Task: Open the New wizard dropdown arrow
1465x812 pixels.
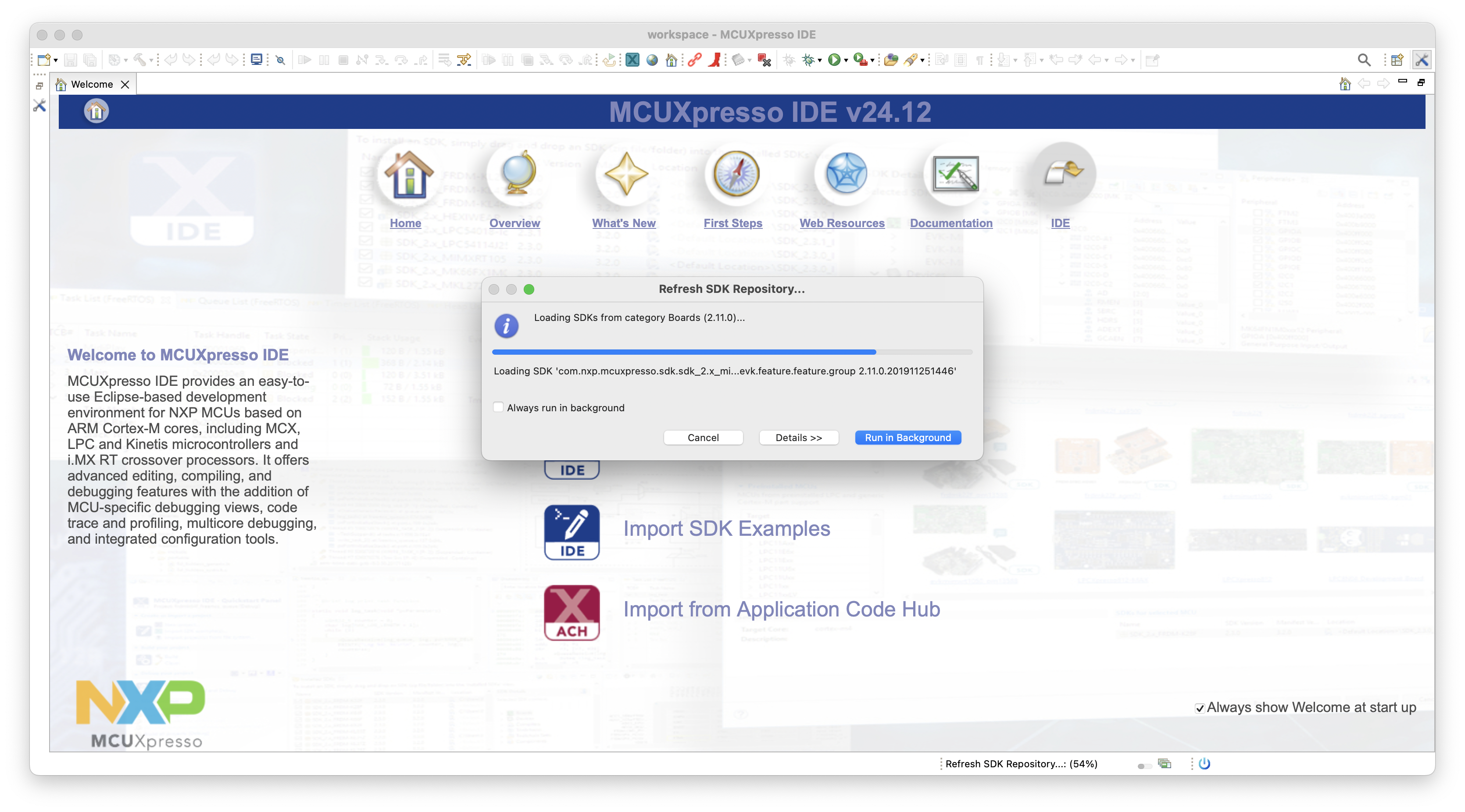Action: [x=56, y=60]
